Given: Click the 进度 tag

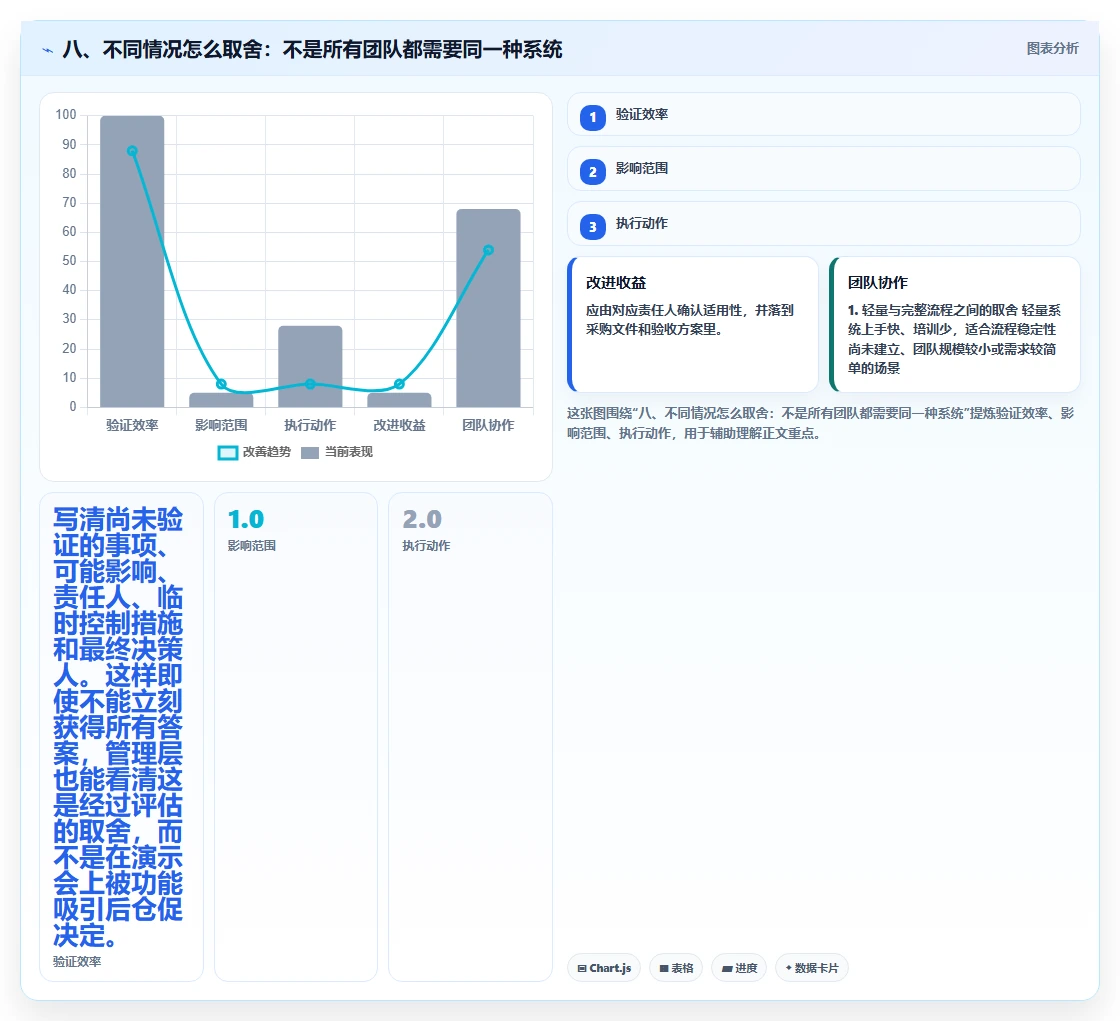Looking at the screenshot, I should [739, 968].
